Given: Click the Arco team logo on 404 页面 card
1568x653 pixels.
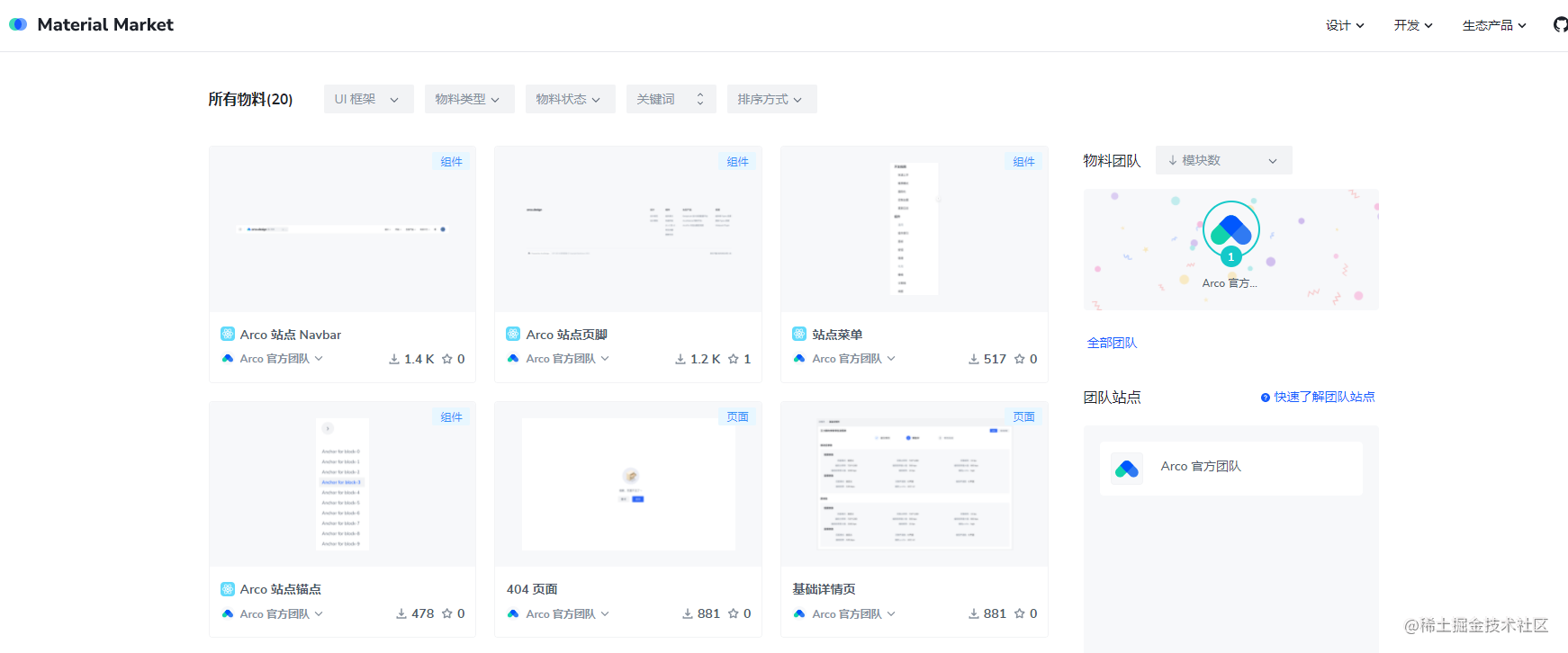Looking at the screenshot, I should point(513,613).
